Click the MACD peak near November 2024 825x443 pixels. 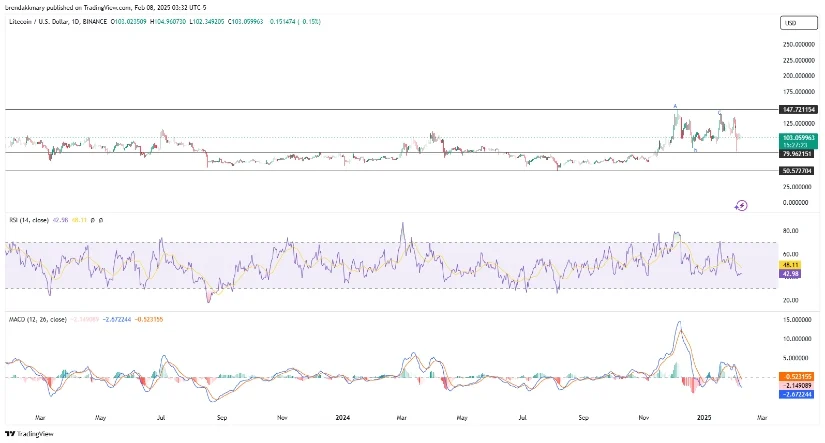coord(680,323)
